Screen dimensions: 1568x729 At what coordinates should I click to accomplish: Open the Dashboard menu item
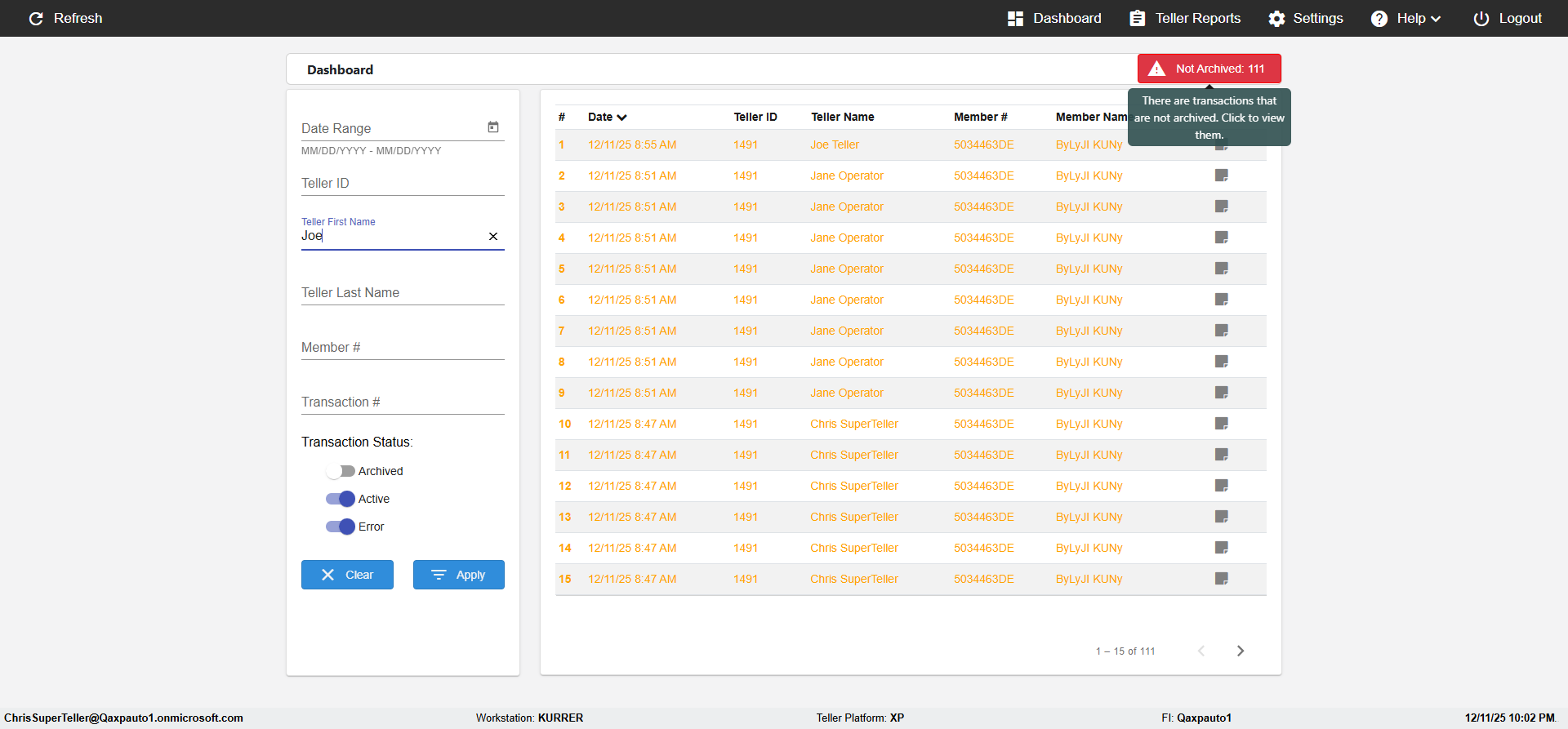click(1054, 19)
